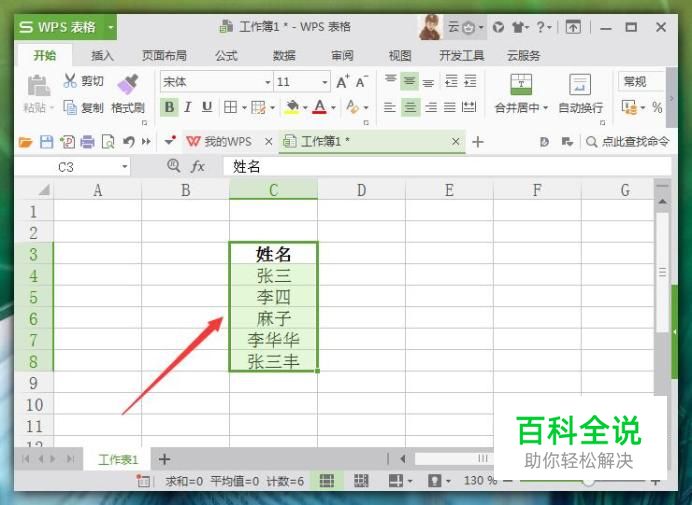Select the Format Painter (格式刷) brush

click(x=128, y=84)
